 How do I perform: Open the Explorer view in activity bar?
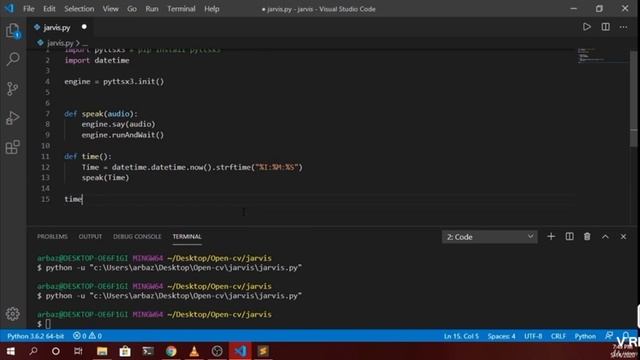point(13,31)
